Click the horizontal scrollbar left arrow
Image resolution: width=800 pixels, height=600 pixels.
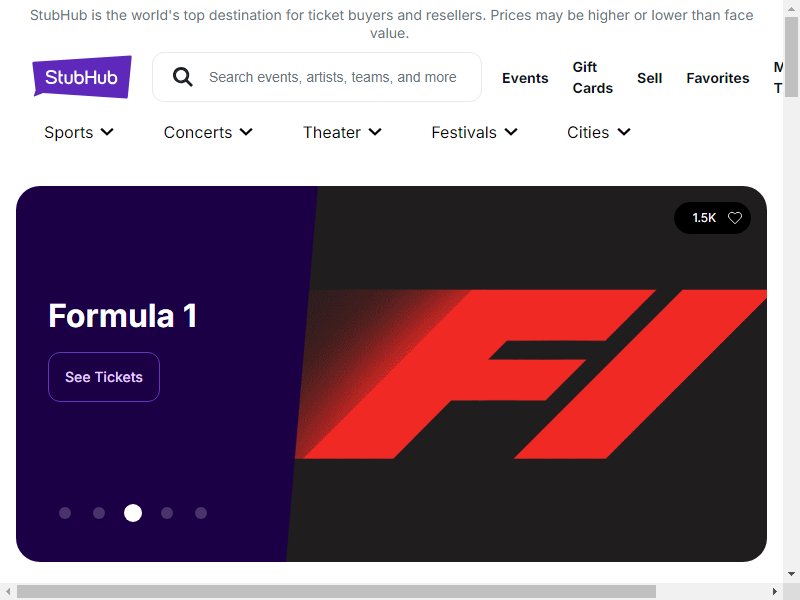click(x=8, y=592)
